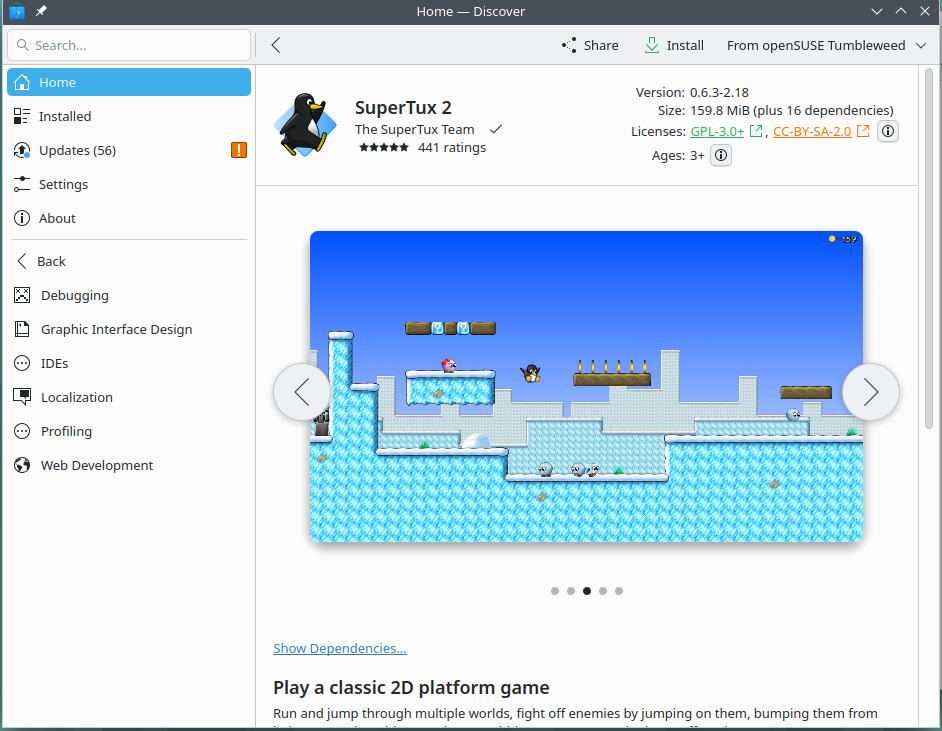This screenshot has height=731, width=942.
Task: Click the Home house icon in sidebar
Action: coord(22,82)
